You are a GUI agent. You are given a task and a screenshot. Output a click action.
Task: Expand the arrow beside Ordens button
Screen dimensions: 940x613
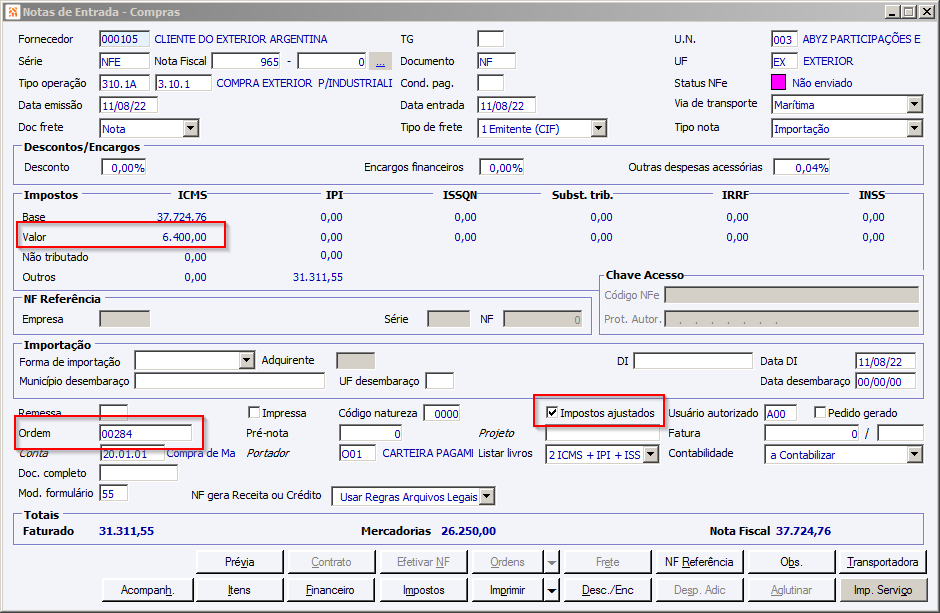point(552,562)
